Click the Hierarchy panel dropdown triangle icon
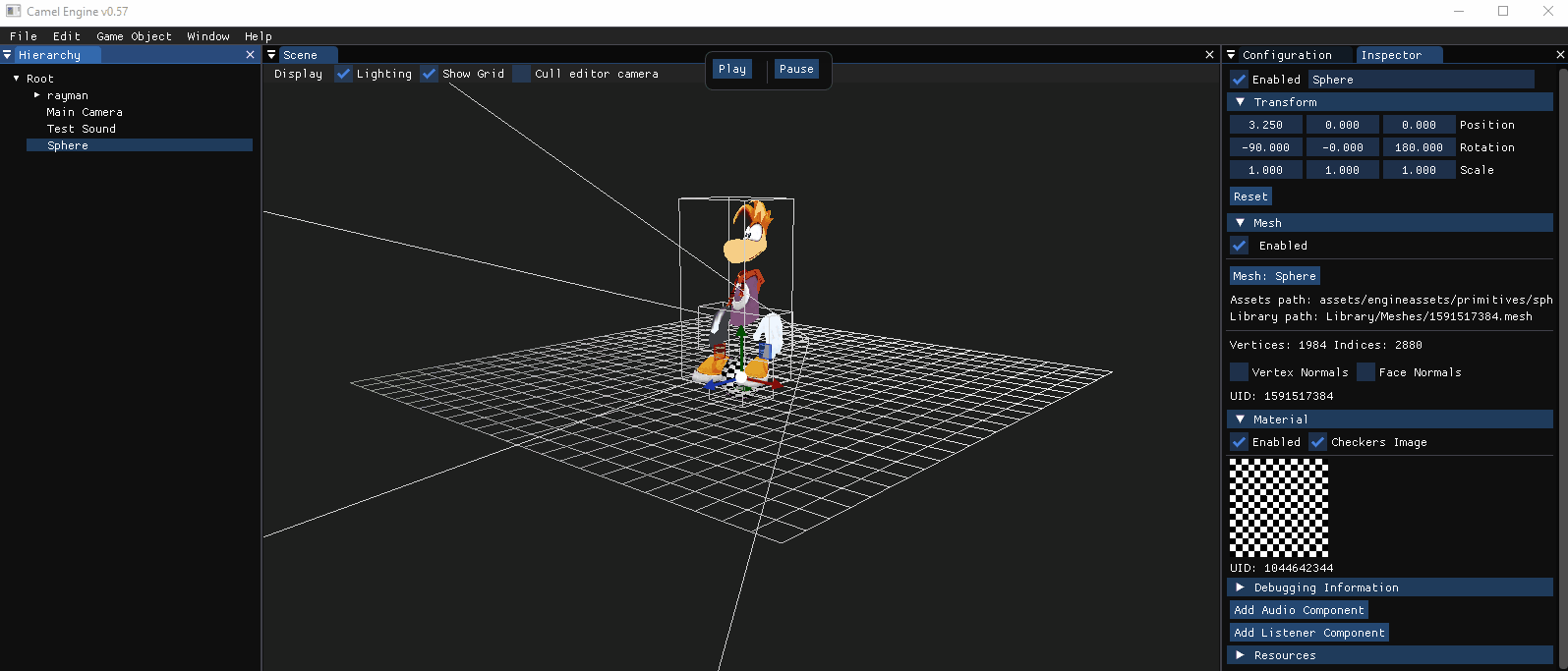The width and height of the screenshot is (1568, 671). [x=8, y=55]
